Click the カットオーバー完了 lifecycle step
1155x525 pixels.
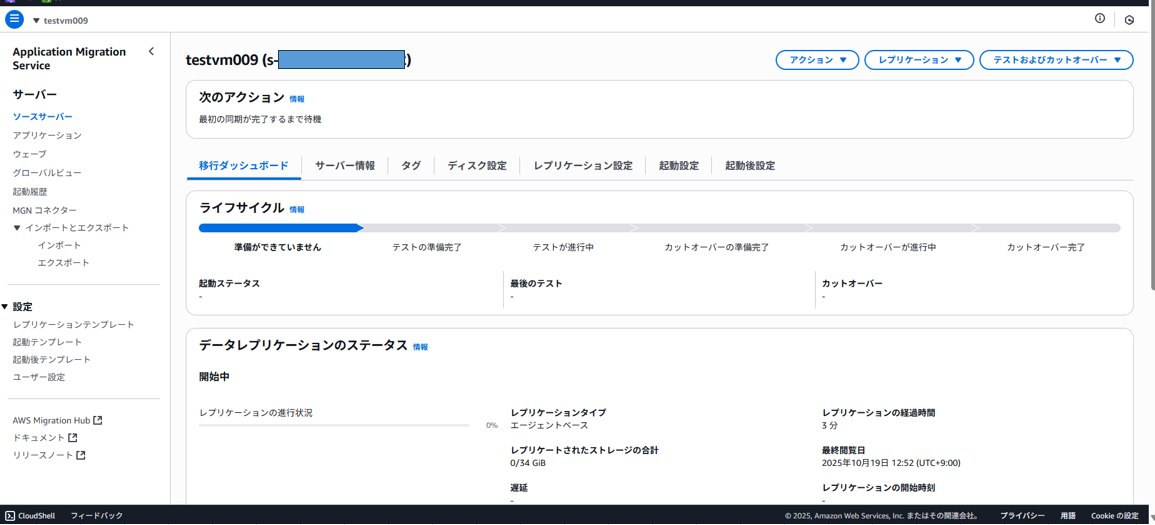click(1046, 247)
